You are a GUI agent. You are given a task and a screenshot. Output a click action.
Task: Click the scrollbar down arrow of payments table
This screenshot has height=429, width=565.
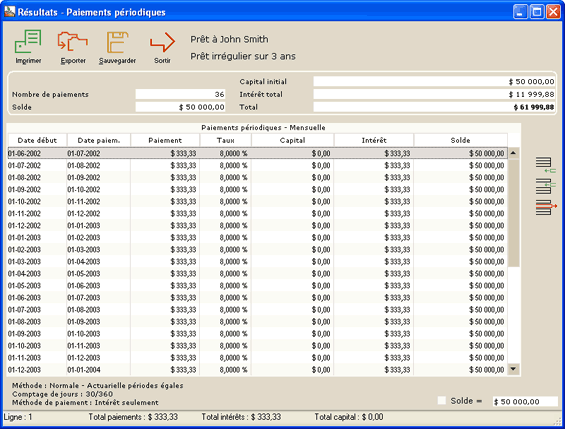click(x=513, y=369)
